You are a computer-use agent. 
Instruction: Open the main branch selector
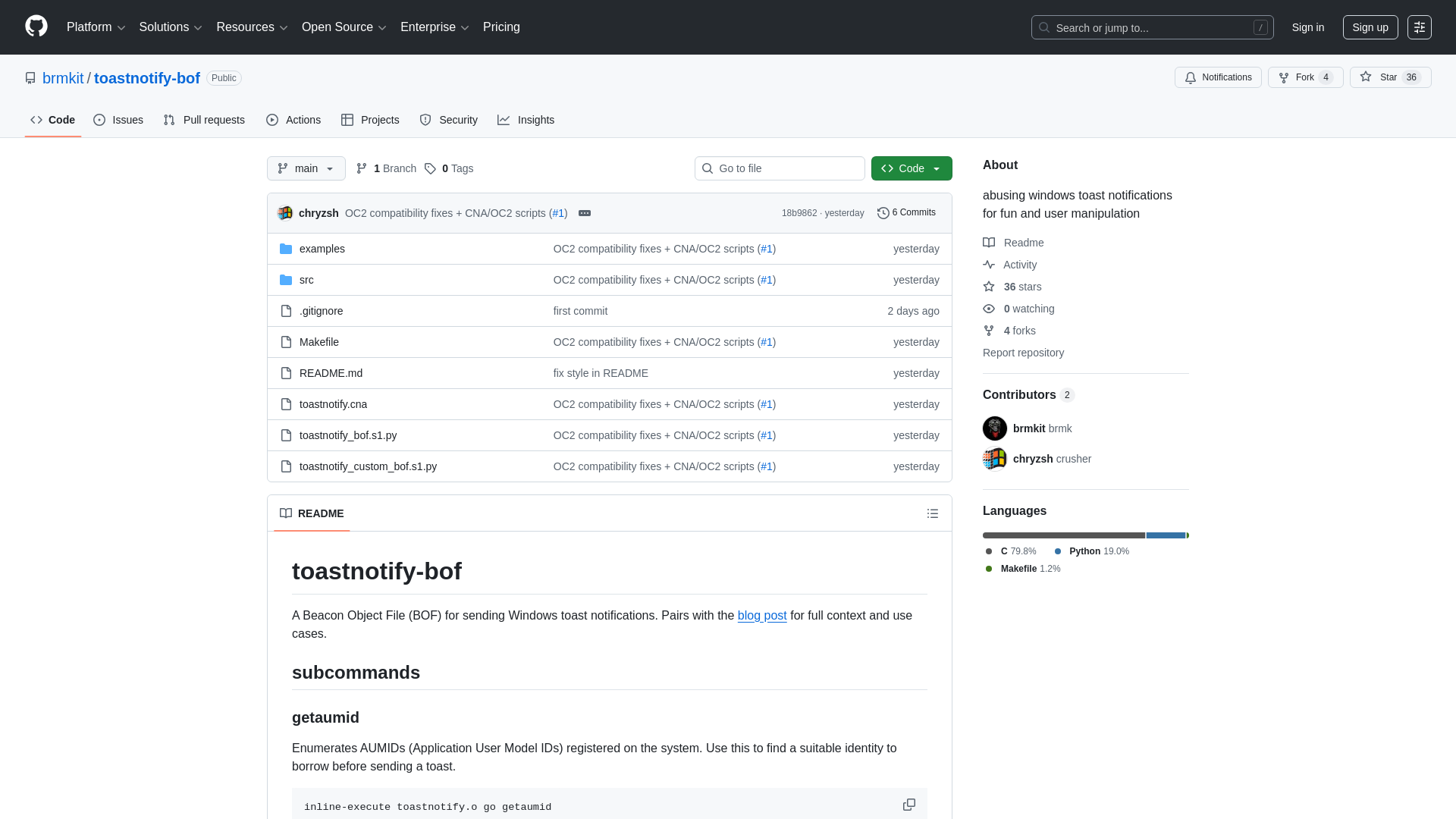306,168
